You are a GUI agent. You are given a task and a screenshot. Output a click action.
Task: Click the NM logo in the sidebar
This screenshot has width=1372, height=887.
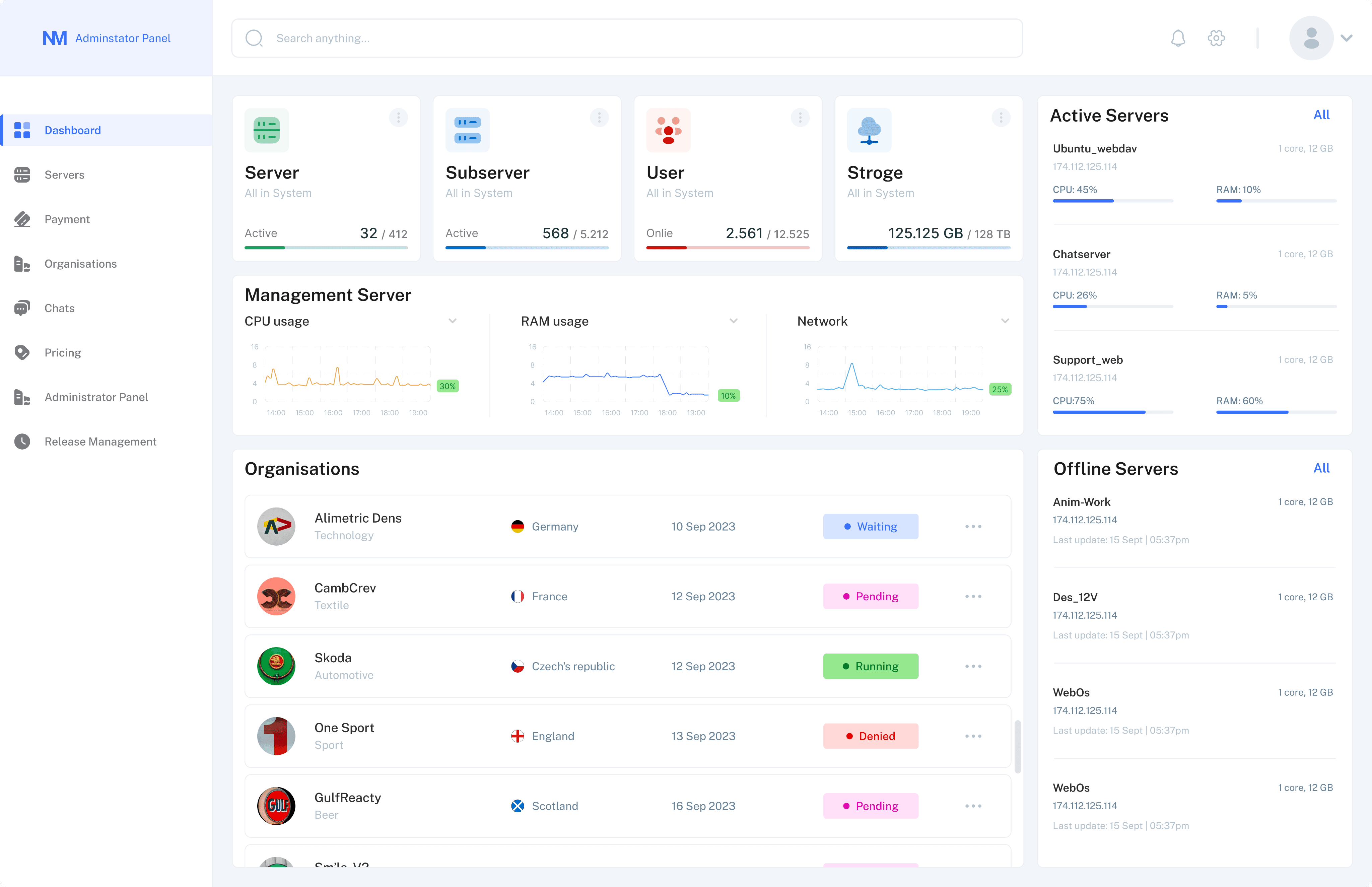pyautogui.click(x=55, y=38)
